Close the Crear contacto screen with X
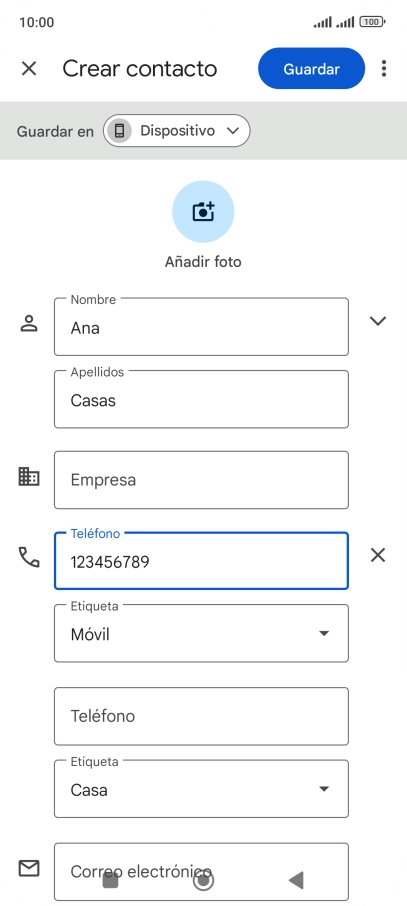Viewport: 407px width, 906px height. (29, 69)
